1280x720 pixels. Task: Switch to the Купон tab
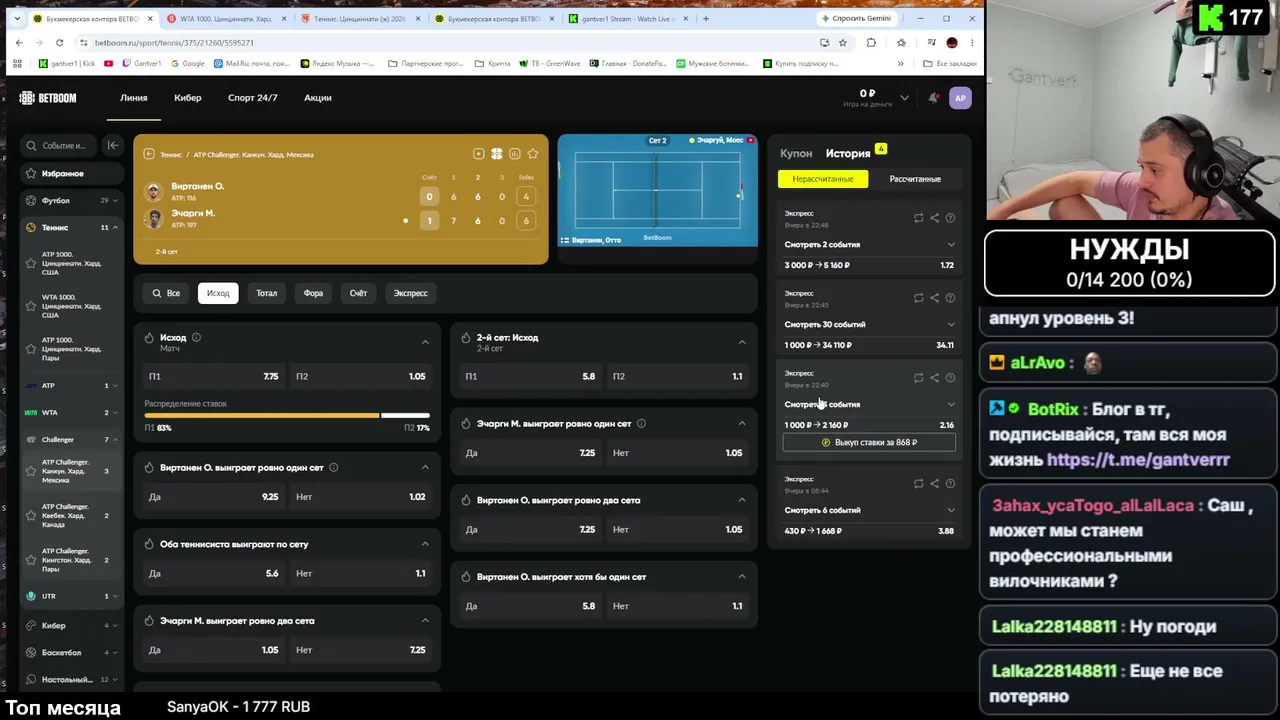click(796, 153)
